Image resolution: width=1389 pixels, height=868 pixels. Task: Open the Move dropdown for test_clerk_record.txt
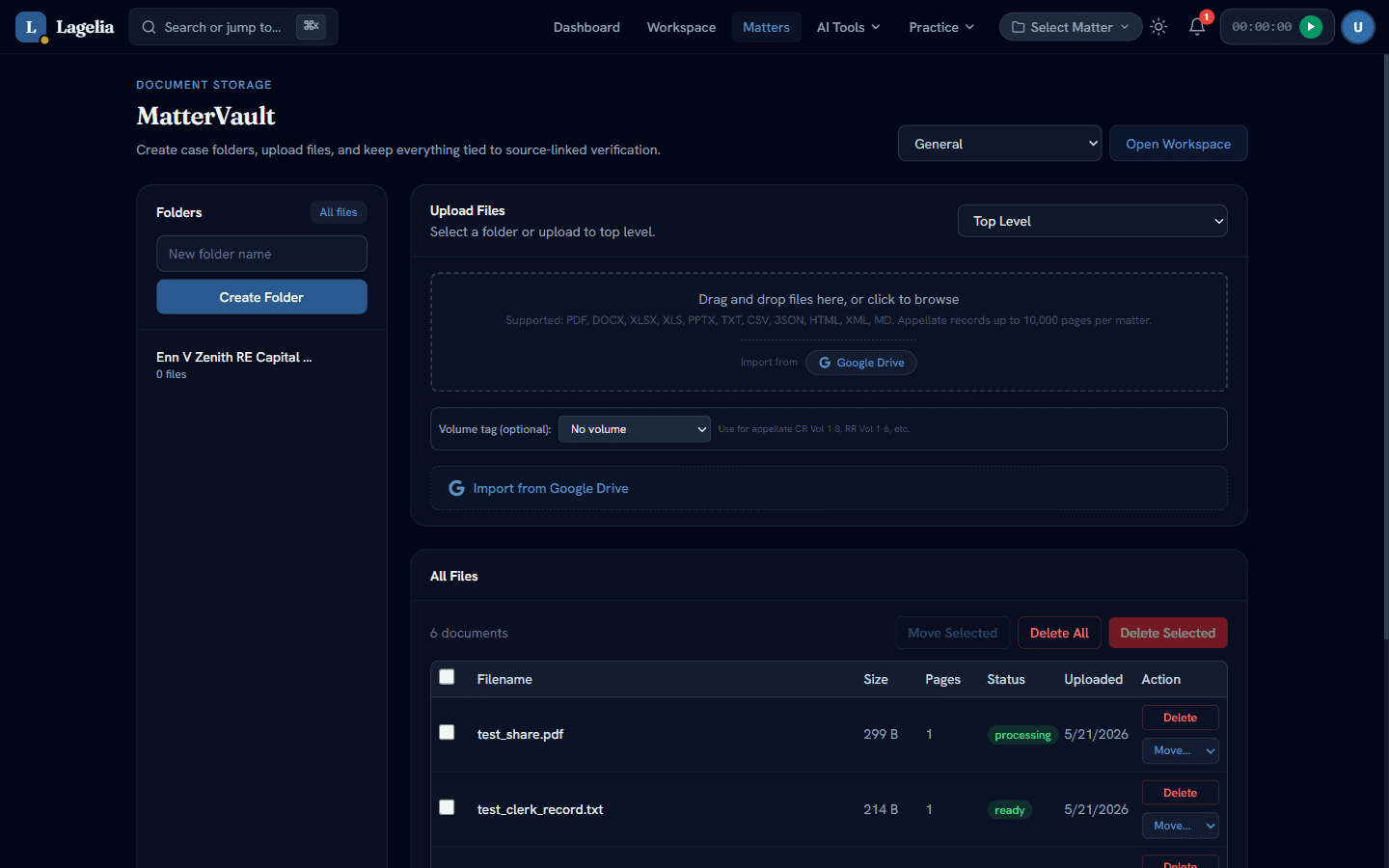[1181, 826]
